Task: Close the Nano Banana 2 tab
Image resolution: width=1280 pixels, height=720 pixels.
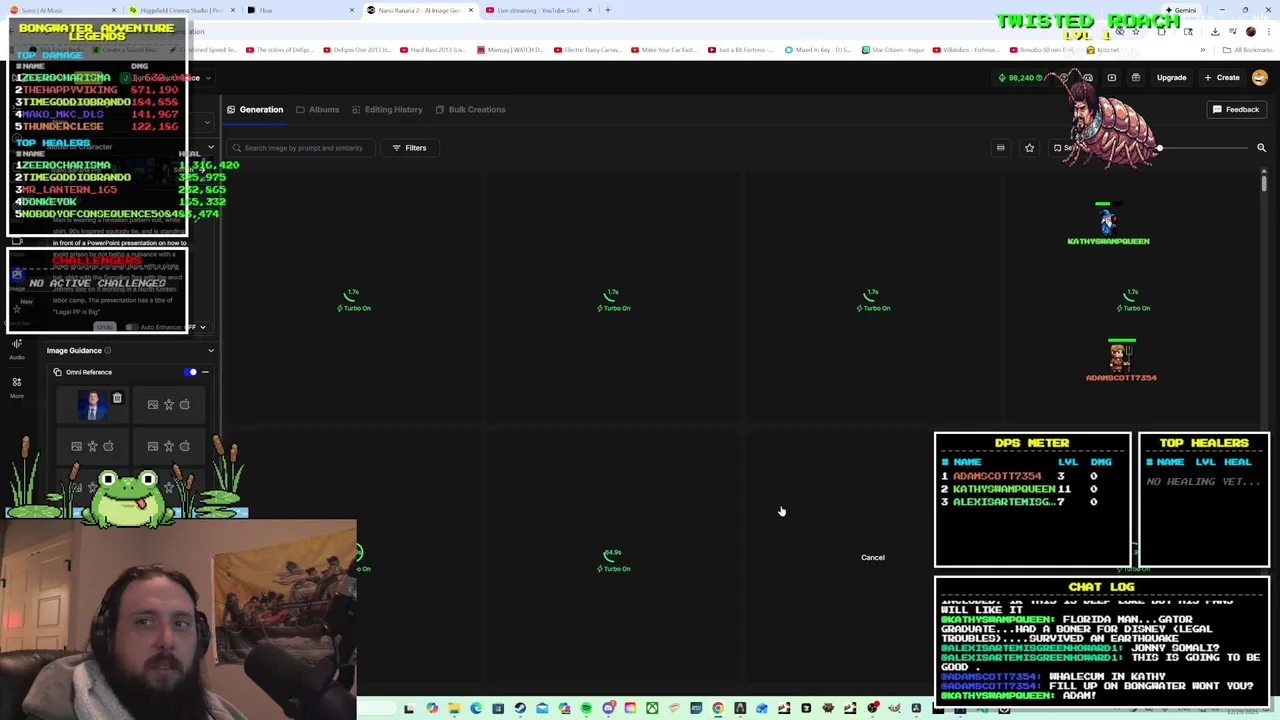Action: click(470, 10)
